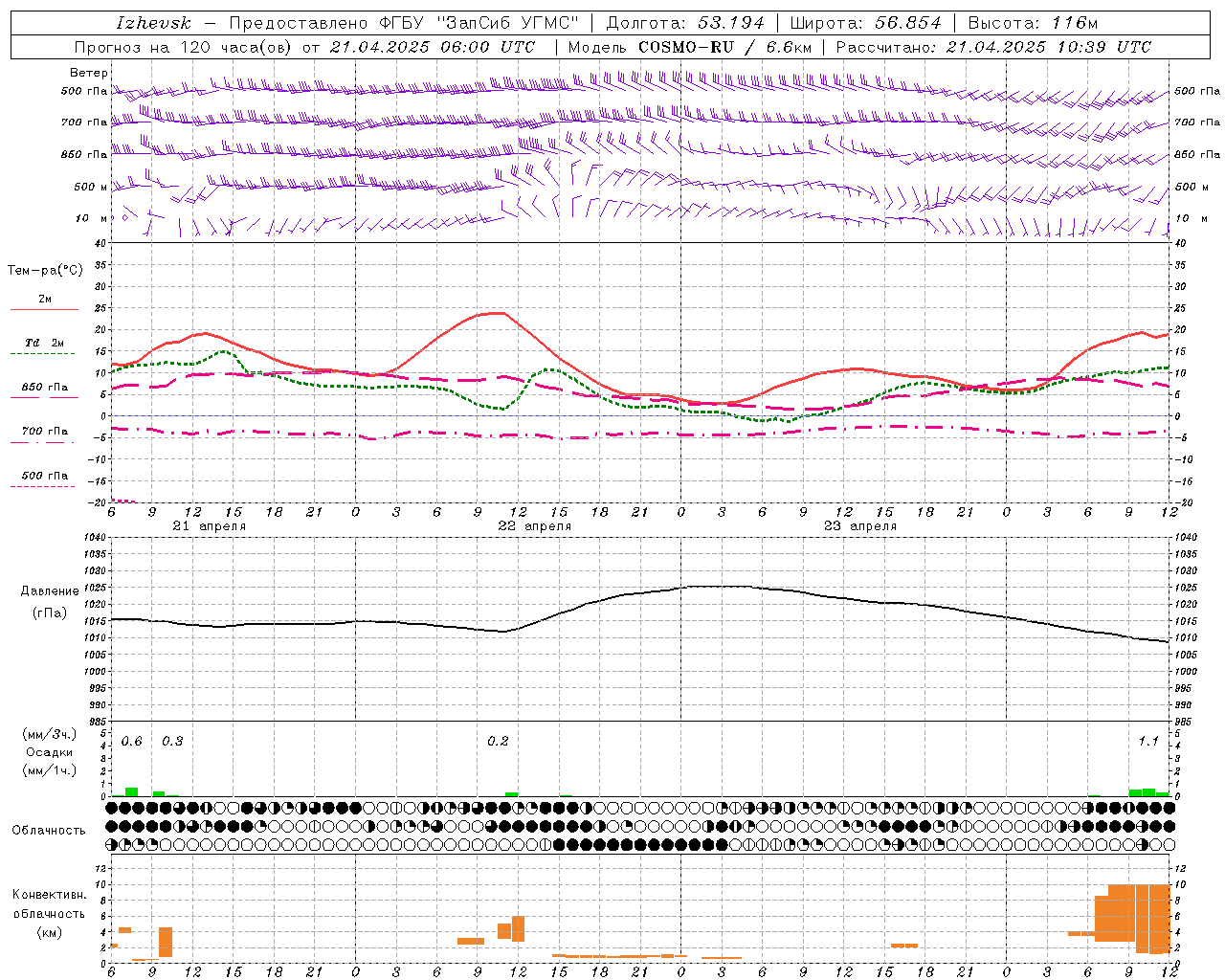Click the (км) convective height unit label

49,932
